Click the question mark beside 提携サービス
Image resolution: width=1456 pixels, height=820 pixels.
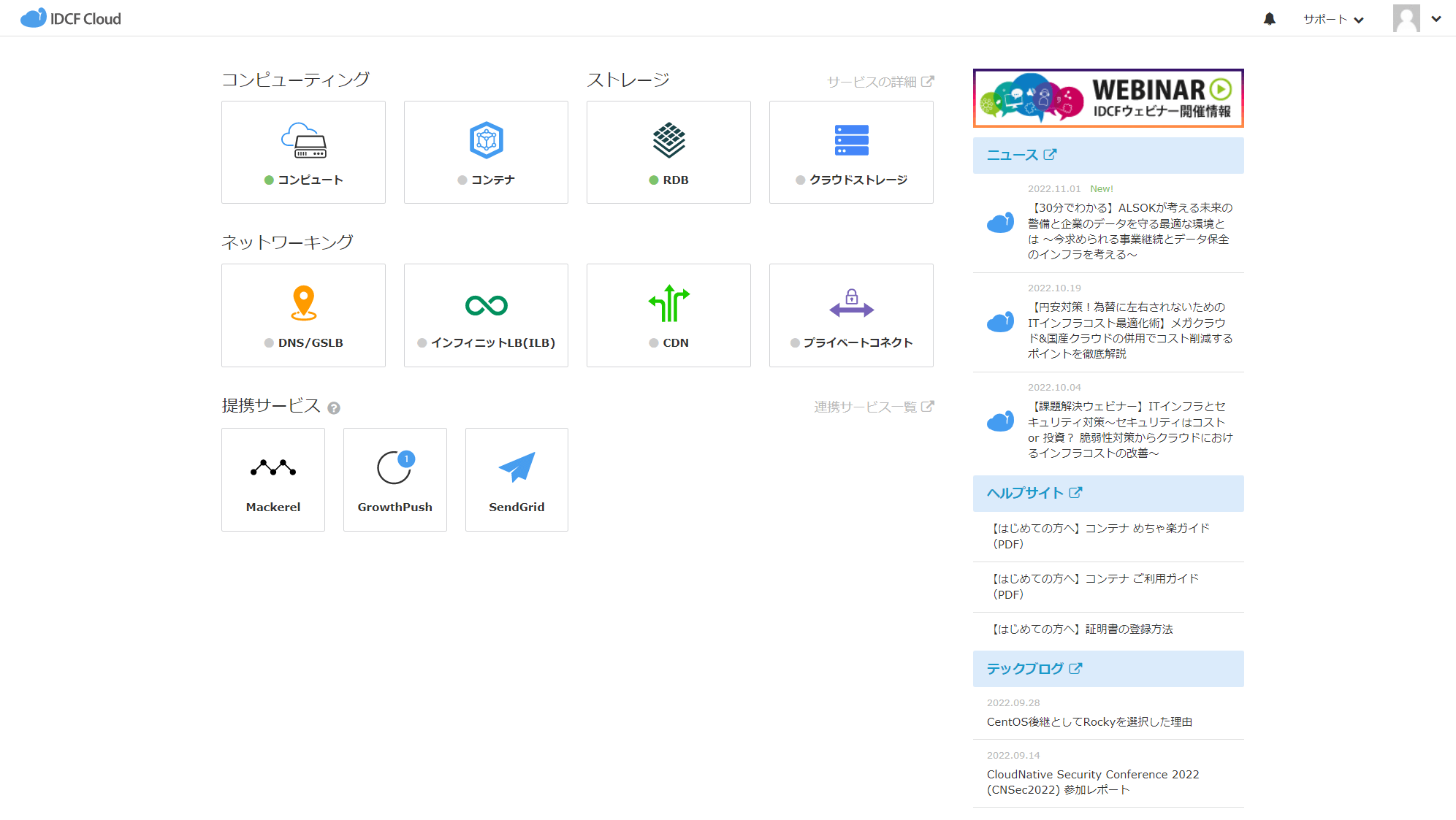pyautogui.click(x=334, y=408)
